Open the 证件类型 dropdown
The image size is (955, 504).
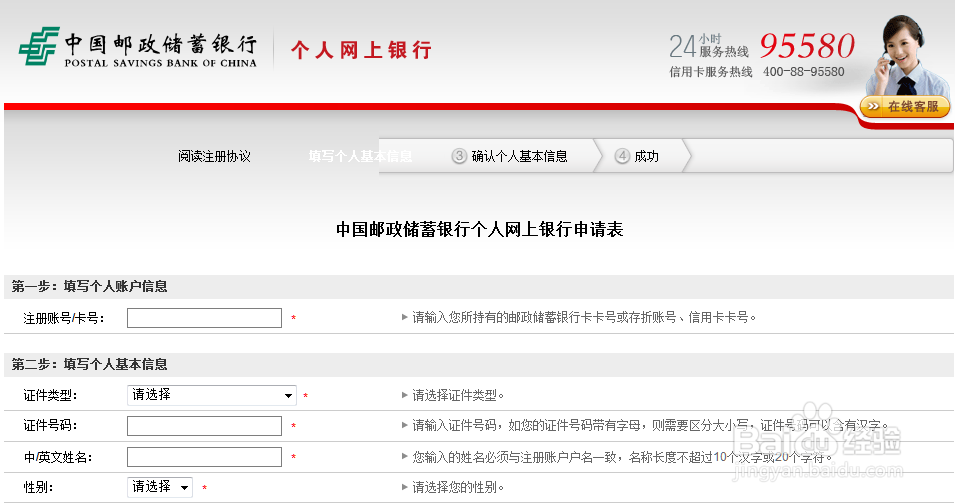(211, 395)
